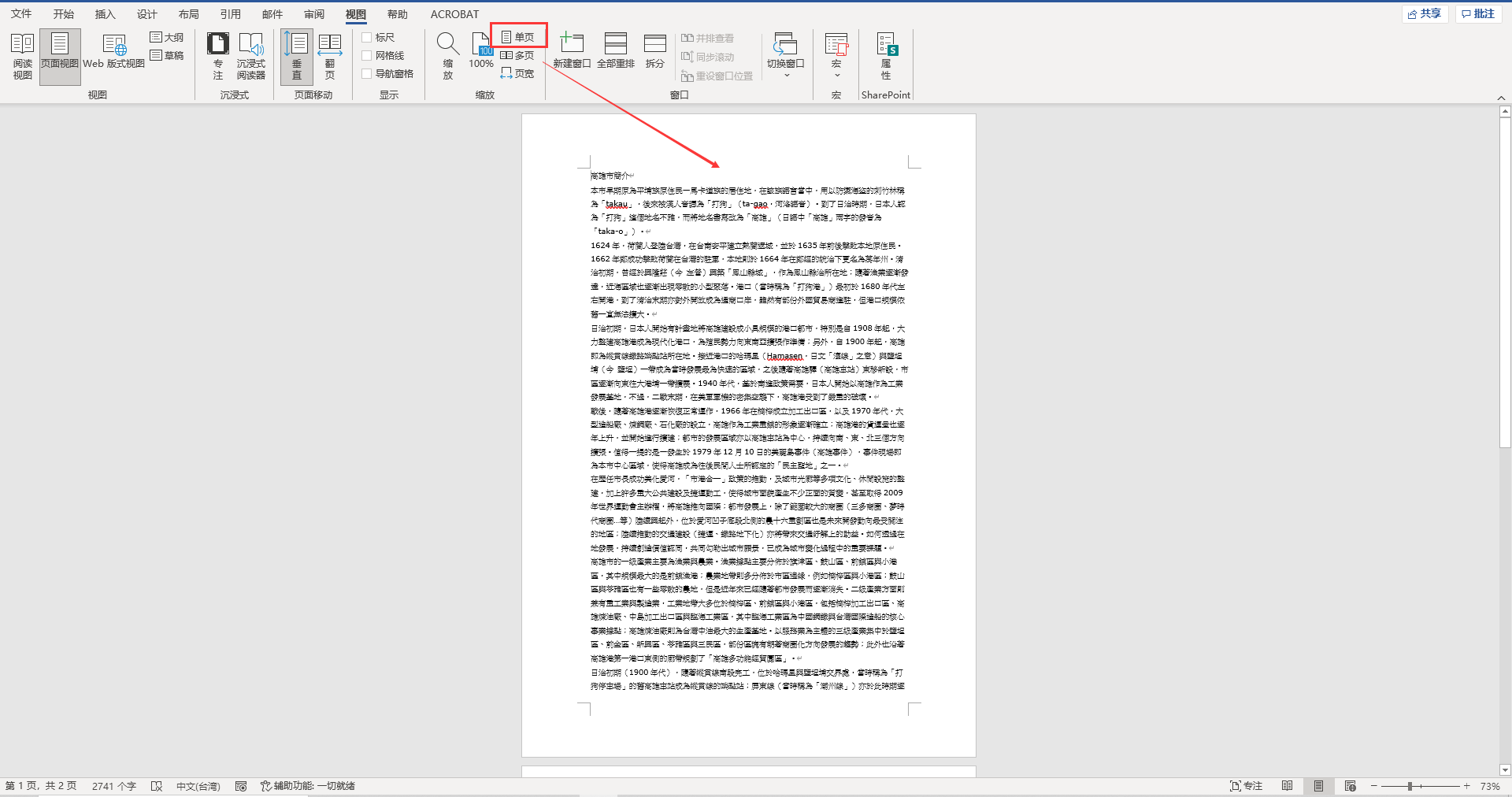Click the vertical scrollbar up arrow
The width and height of the screenshot is (1512, 797).
[x=1505, y=112]
